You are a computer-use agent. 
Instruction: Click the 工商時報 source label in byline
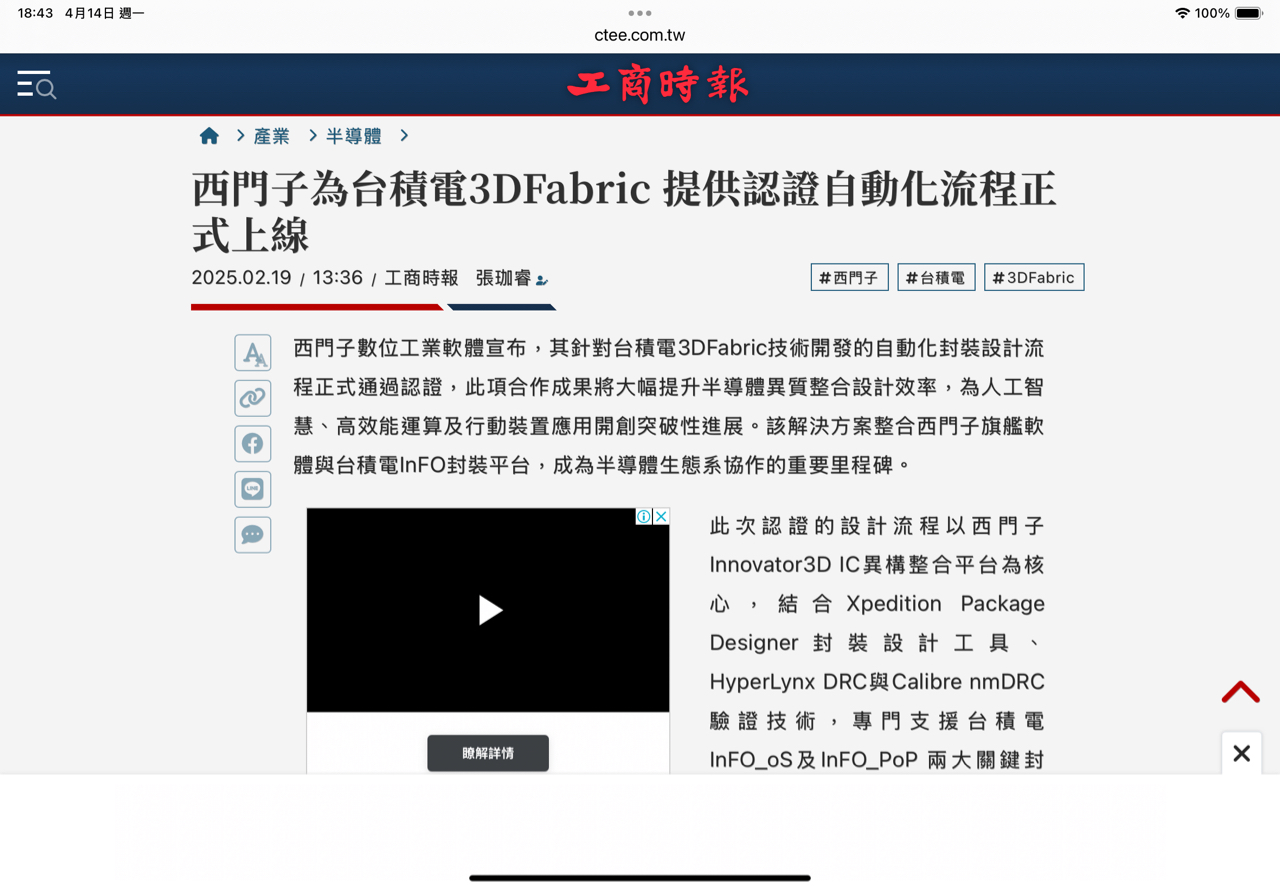click(421, 278)
